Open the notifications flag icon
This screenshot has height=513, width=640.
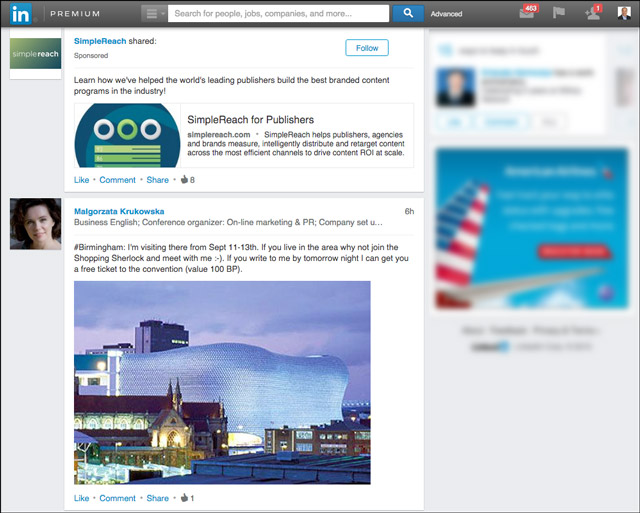point(559,13)
